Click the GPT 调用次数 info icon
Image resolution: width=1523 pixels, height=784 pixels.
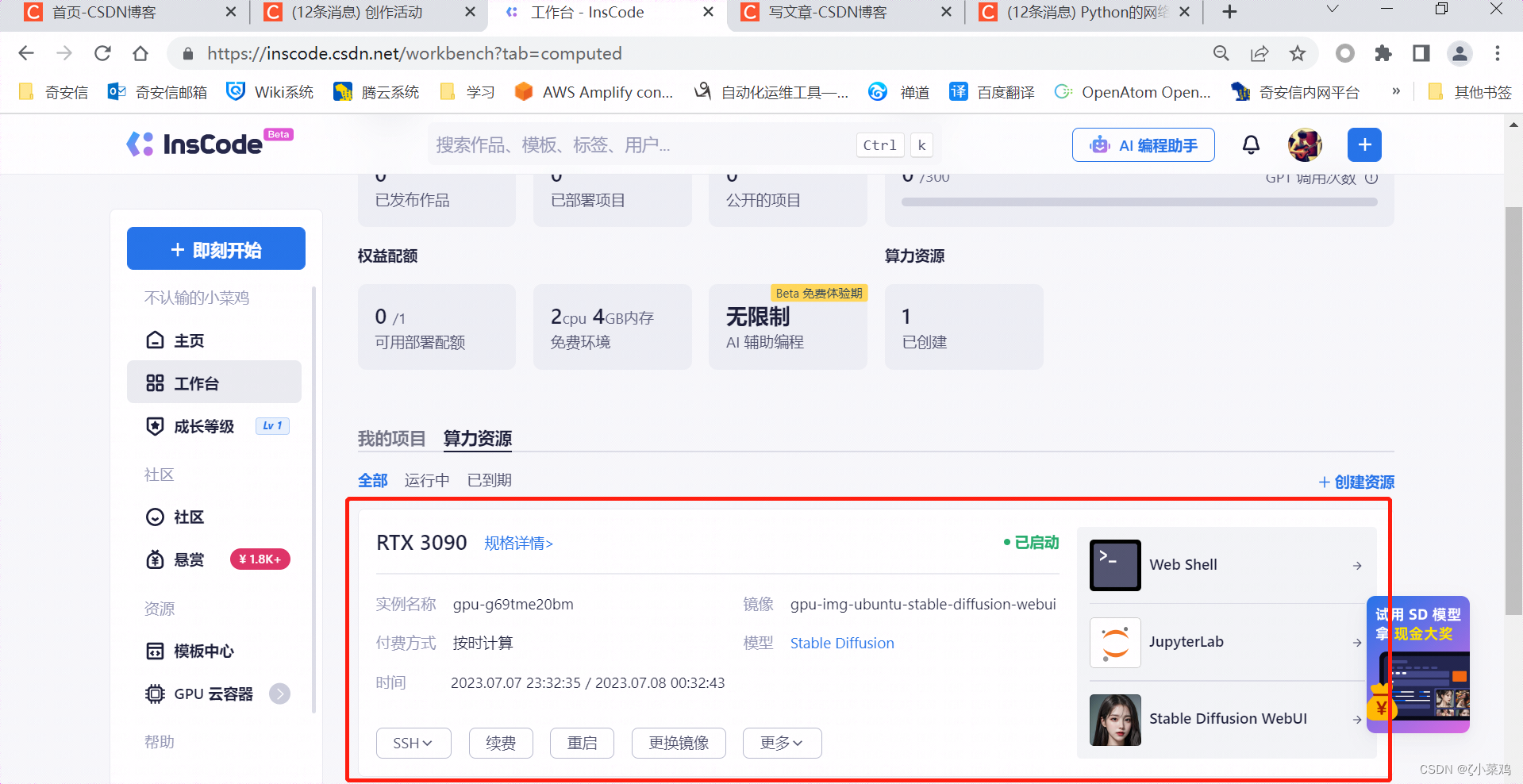[1371, 179]
